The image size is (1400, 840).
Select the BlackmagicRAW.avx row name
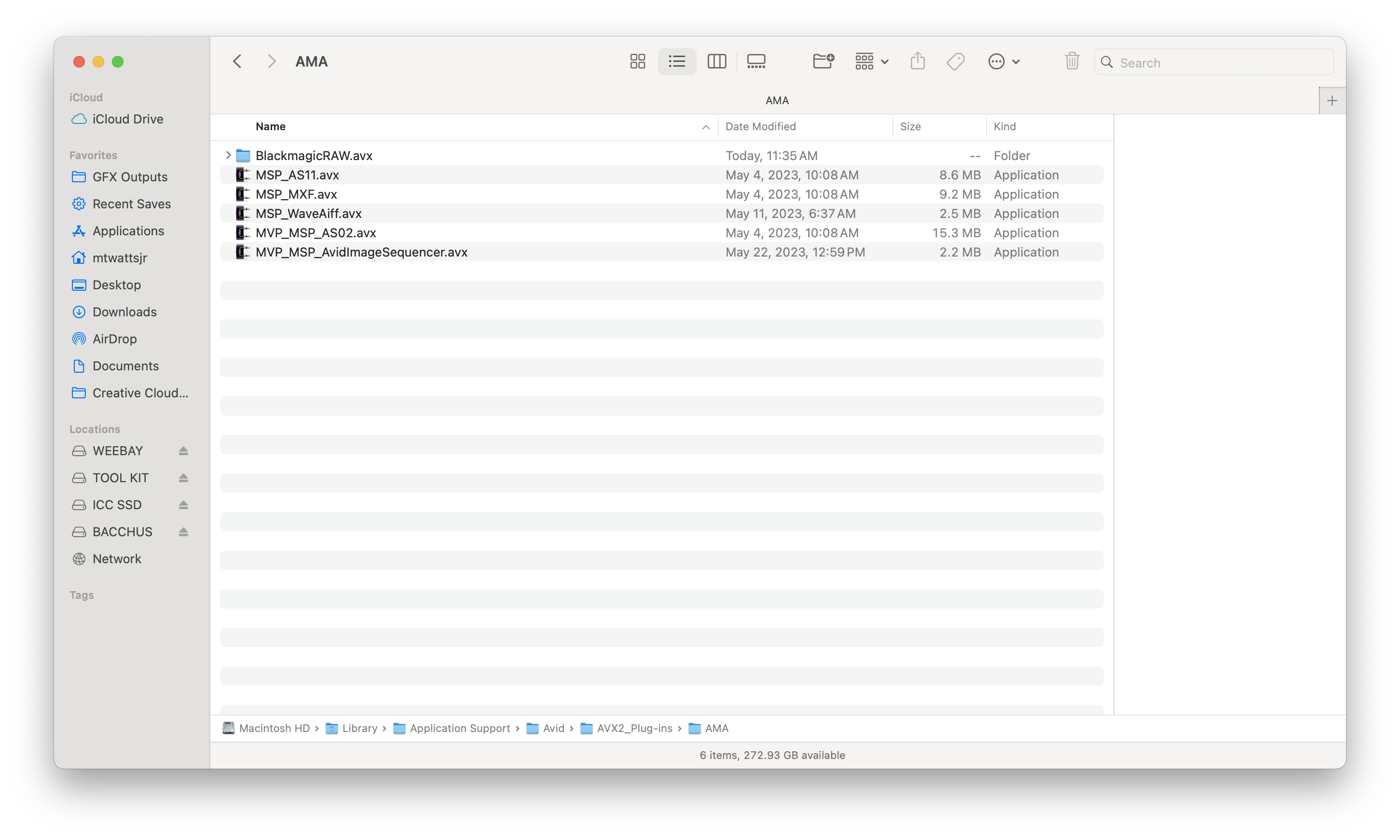pyautogui.click(x=314, y=155)
